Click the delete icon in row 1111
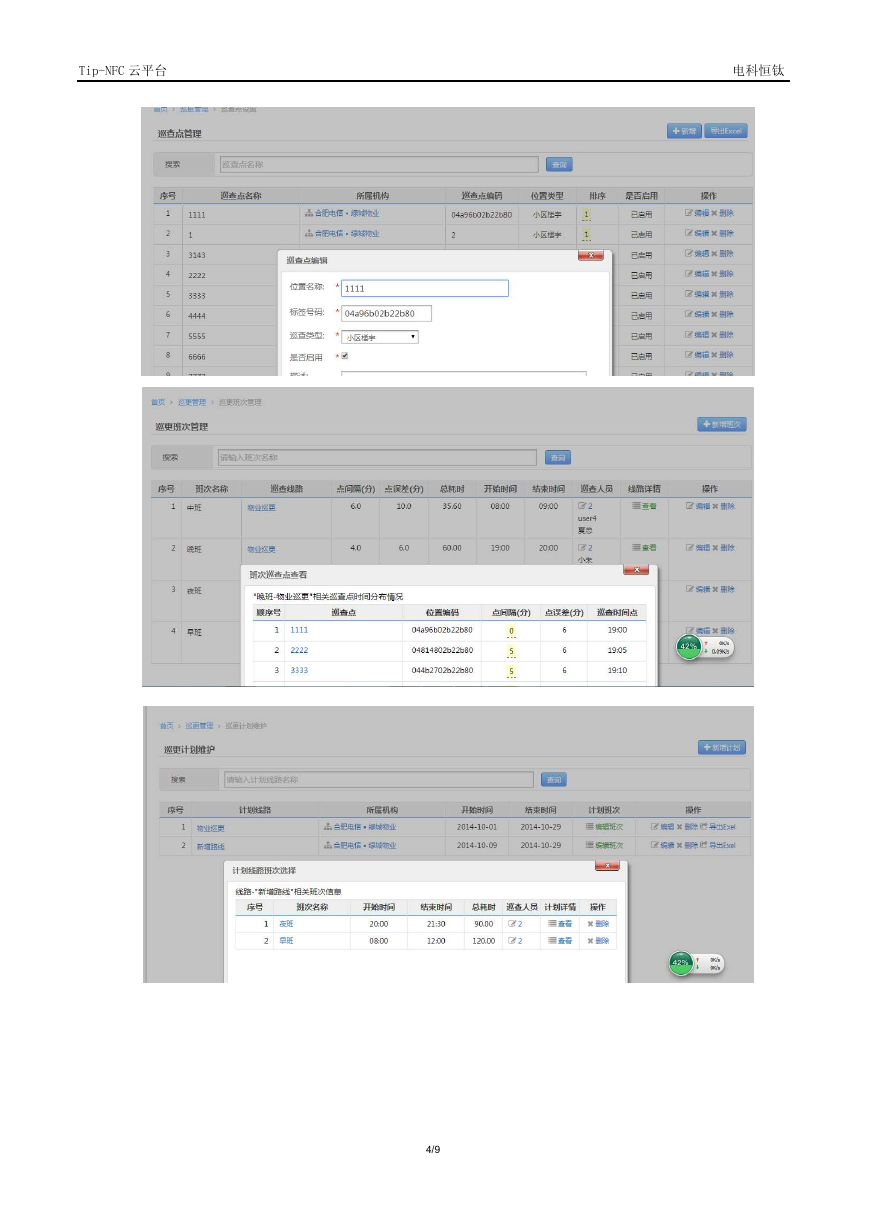 click(714, 213)
